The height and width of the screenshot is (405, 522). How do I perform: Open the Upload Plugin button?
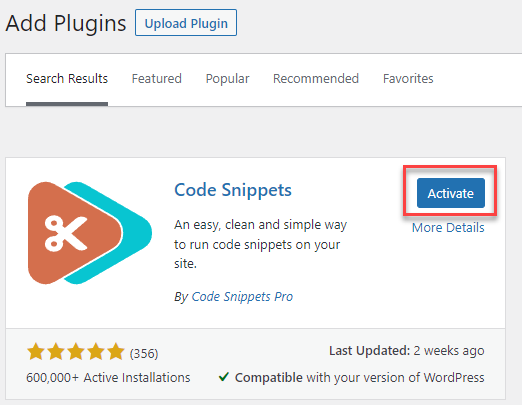[x=186, y=23]
